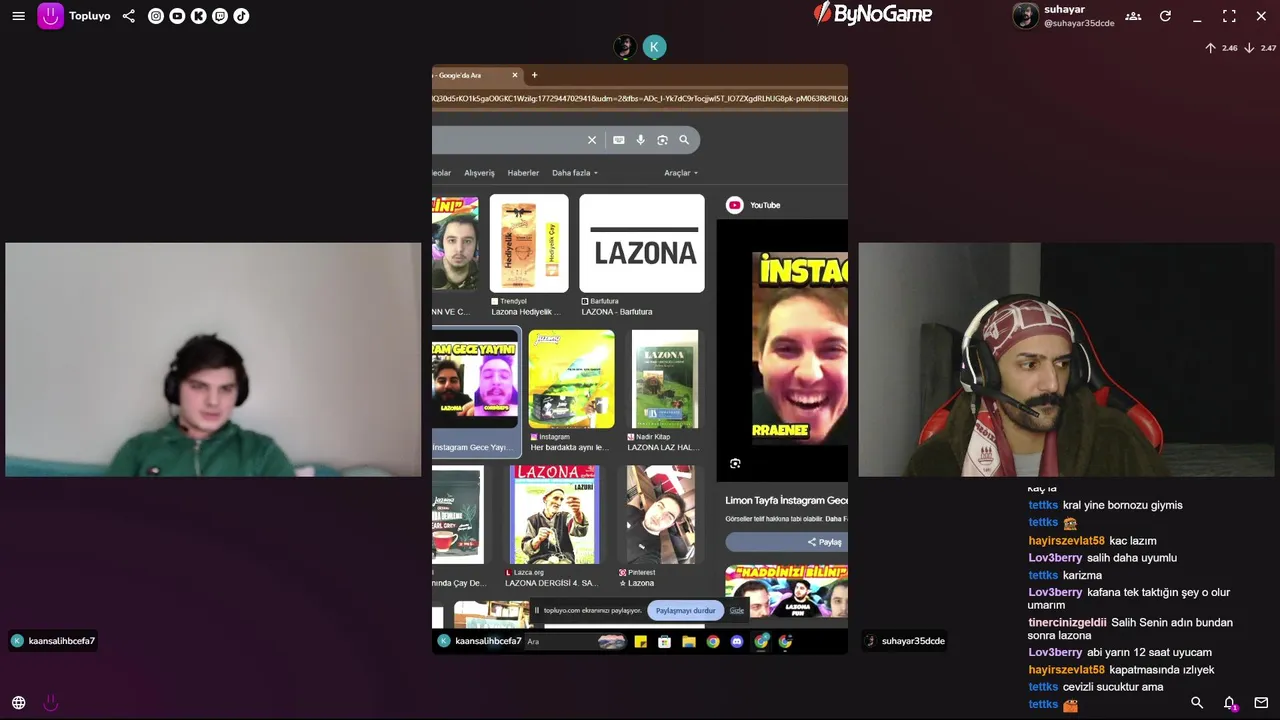Viewport: 1280px width, 720px height.
Task: Open search icon at bottom right
Action: pos(1197,703)
